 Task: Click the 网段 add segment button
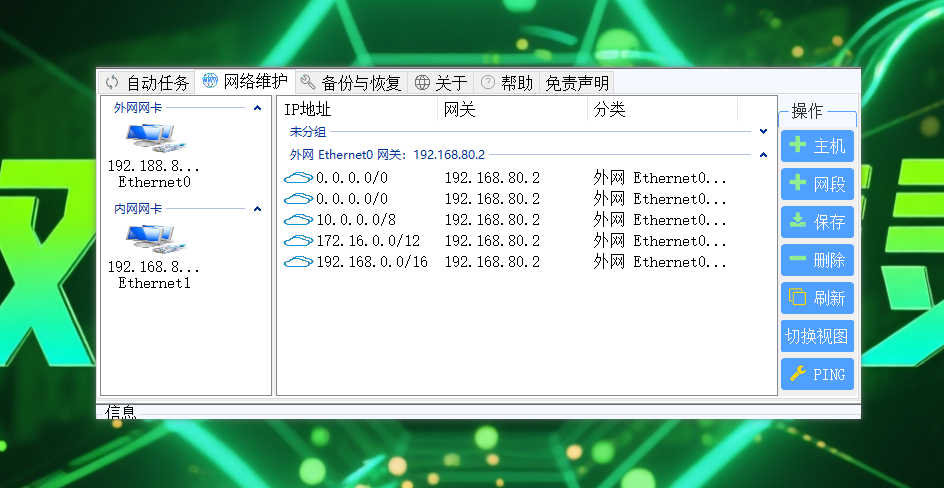817,184
